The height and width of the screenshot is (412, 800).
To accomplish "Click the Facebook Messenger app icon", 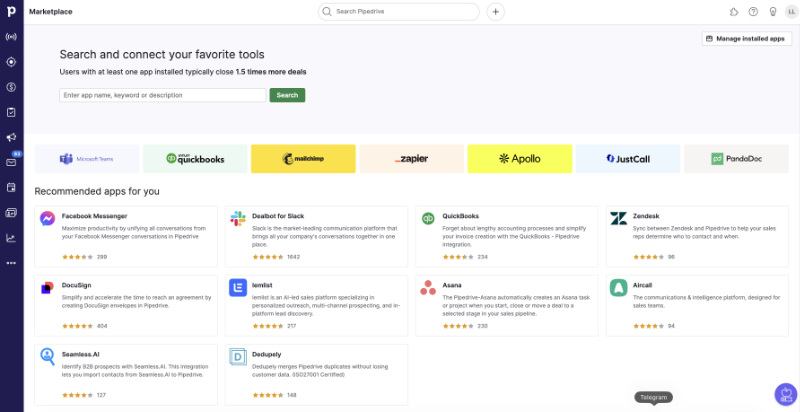I will (x=47, y=219).
